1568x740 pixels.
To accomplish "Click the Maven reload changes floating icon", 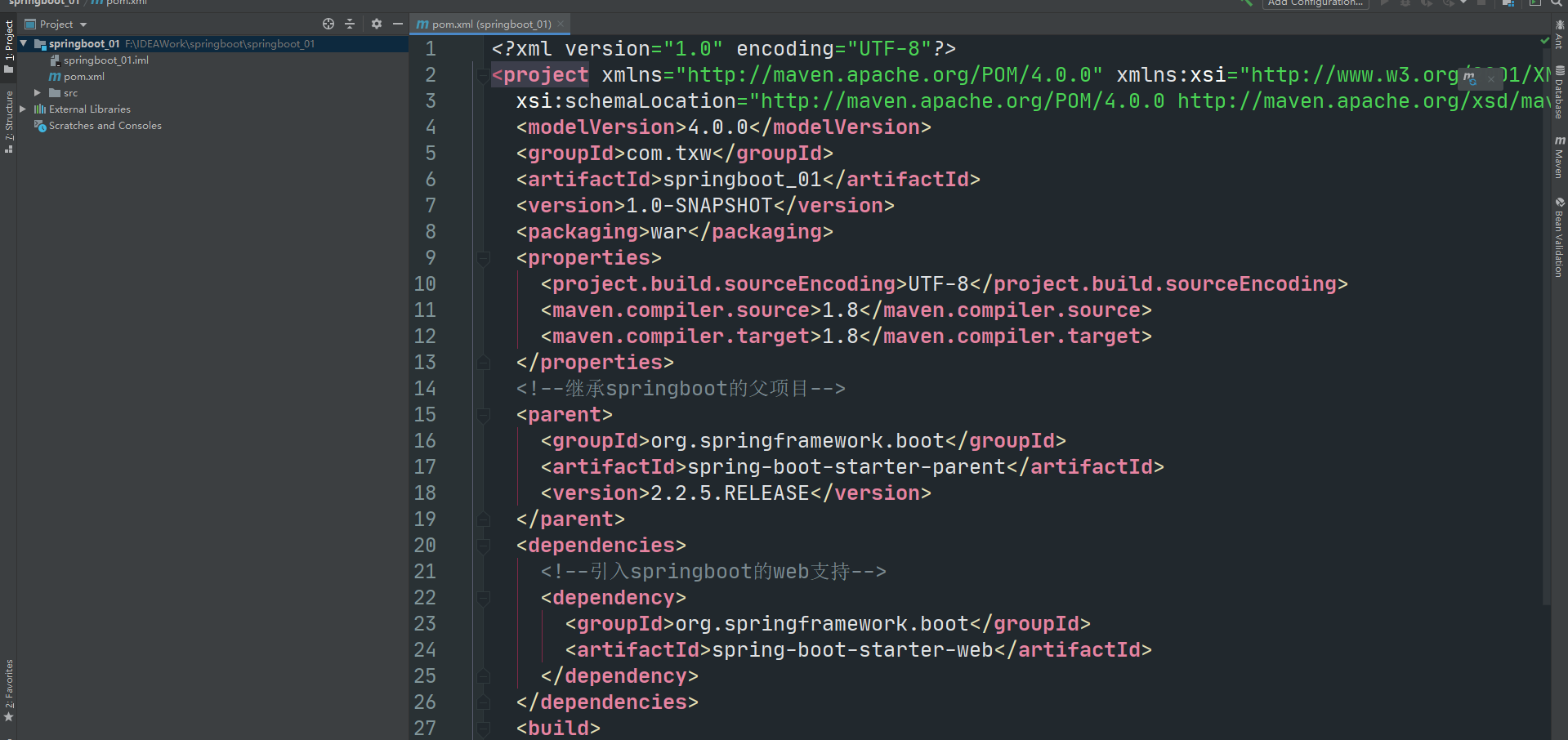I will tap(1470, 78).
